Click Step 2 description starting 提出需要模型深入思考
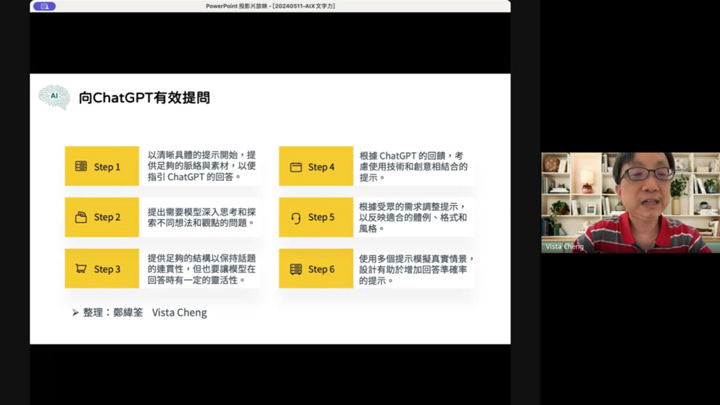720x405 pixels. [x=202, y=217]
